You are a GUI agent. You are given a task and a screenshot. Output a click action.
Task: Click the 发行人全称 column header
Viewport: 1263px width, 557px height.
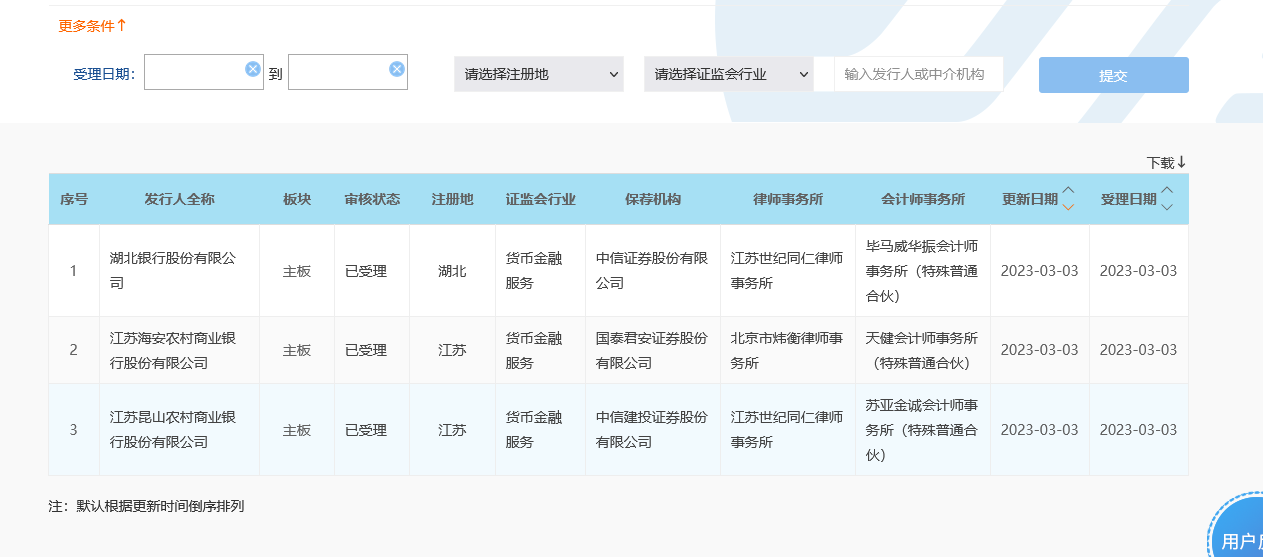(179, 199)
